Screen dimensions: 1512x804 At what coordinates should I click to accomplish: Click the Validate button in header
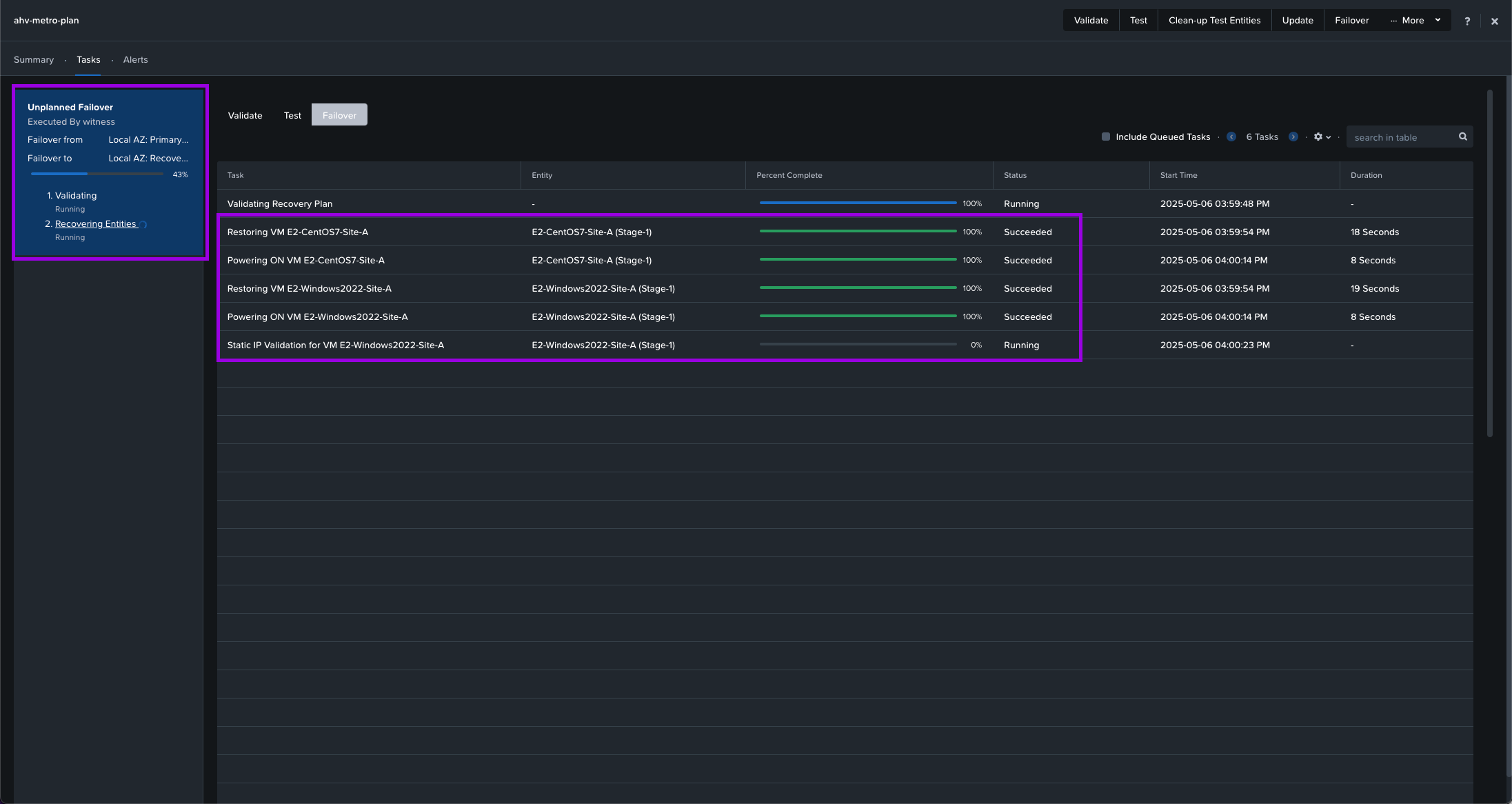pos(1091,20)
